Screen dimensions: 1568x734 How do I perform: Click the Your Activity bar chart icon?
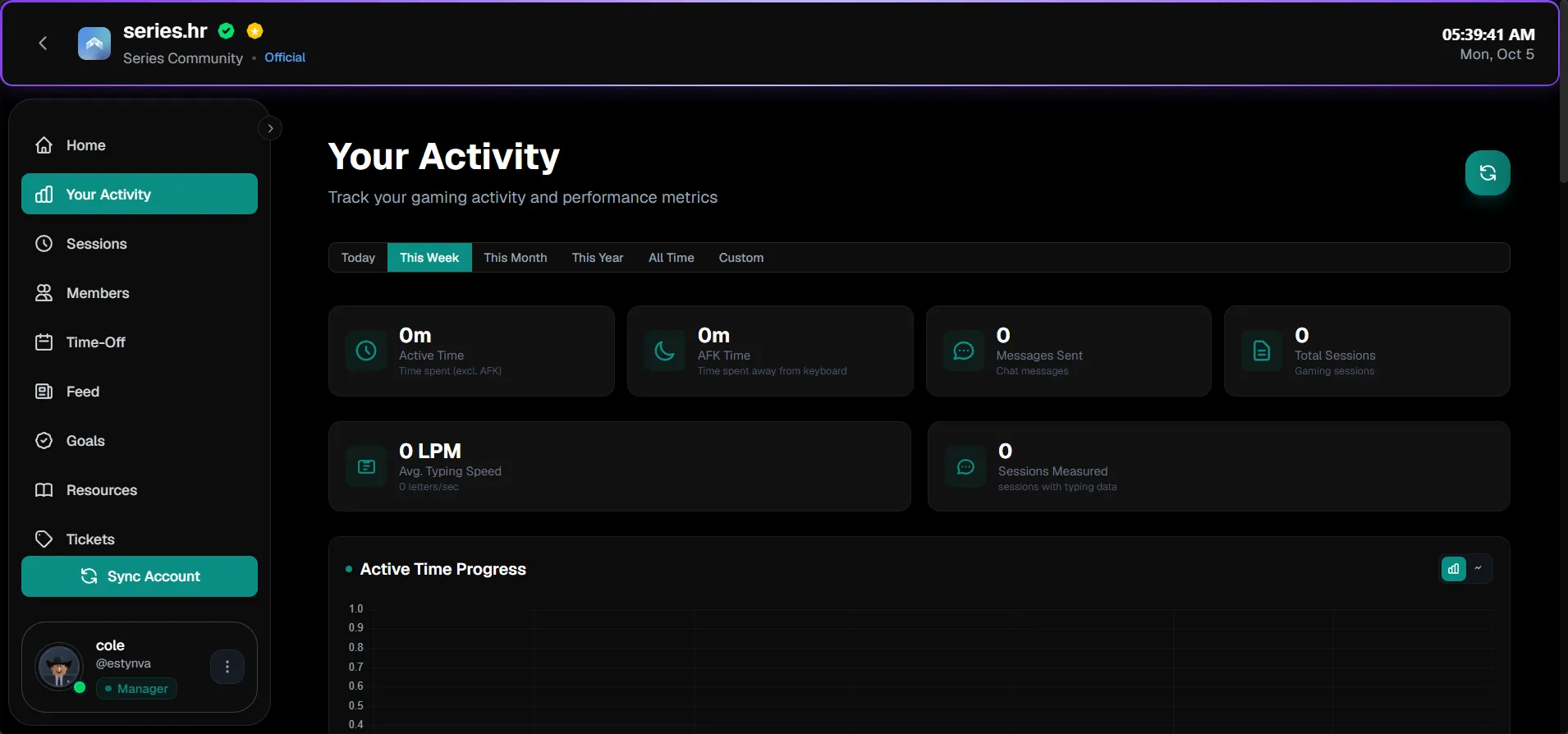44,195
